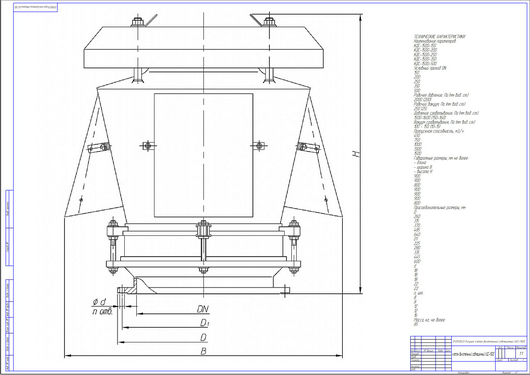The width and height of the screenshot is (530, 375).
Task: Click the top left corner designation box
Action: tap(35, 7)
